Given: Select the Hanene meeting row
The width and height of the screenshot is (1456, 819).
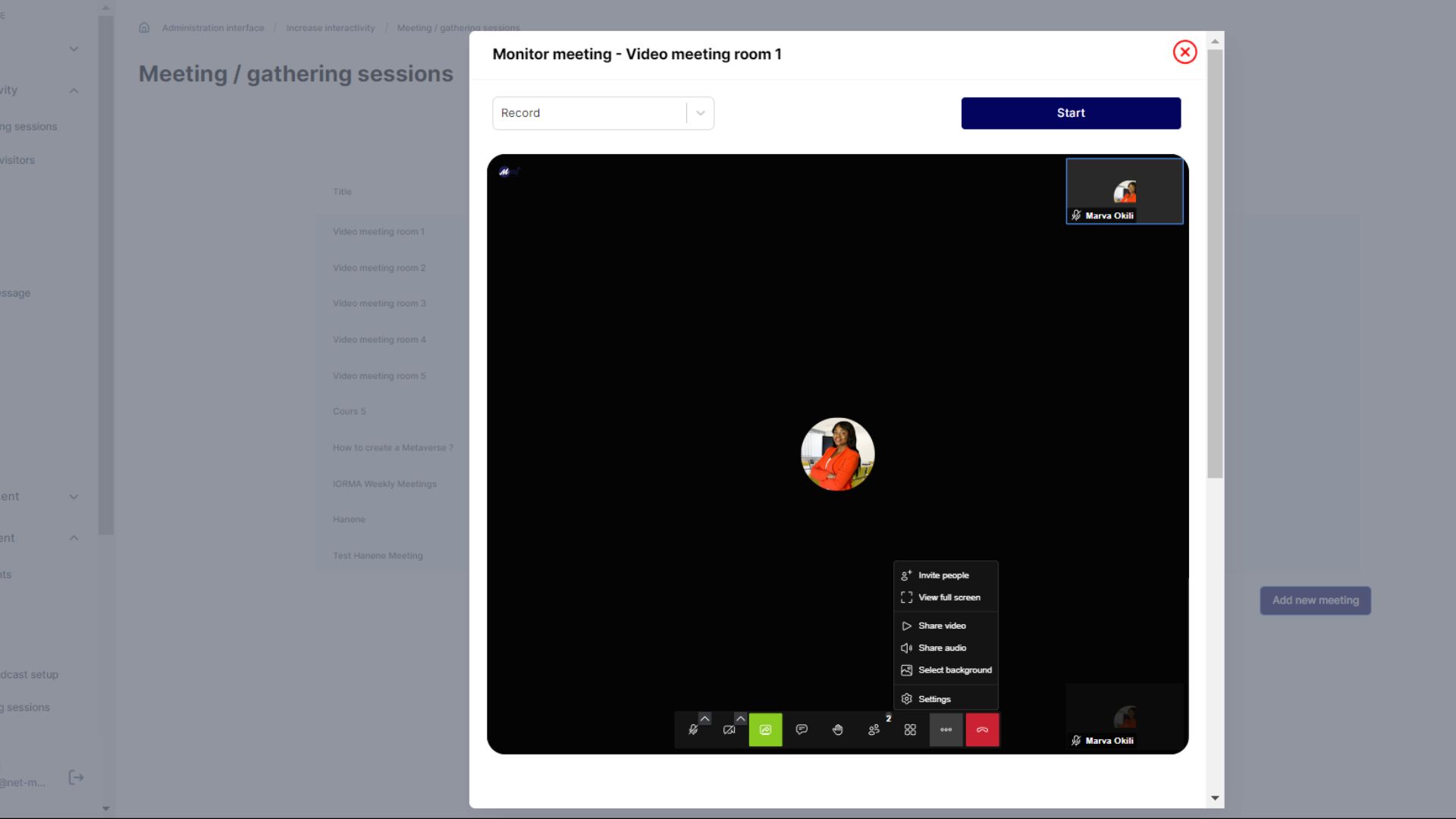Looking at the screenshot, I should 349,519.
